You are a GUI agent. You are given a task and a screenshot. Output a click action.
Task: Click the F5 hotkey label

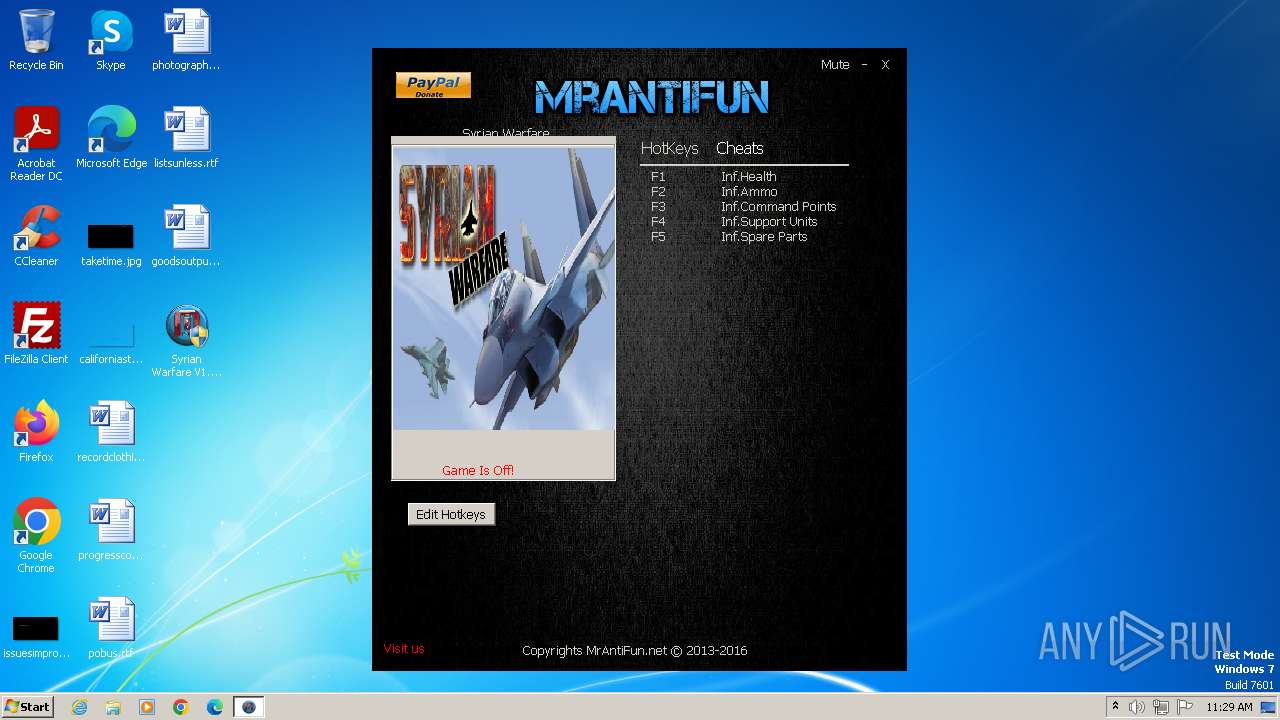point(658,236)
